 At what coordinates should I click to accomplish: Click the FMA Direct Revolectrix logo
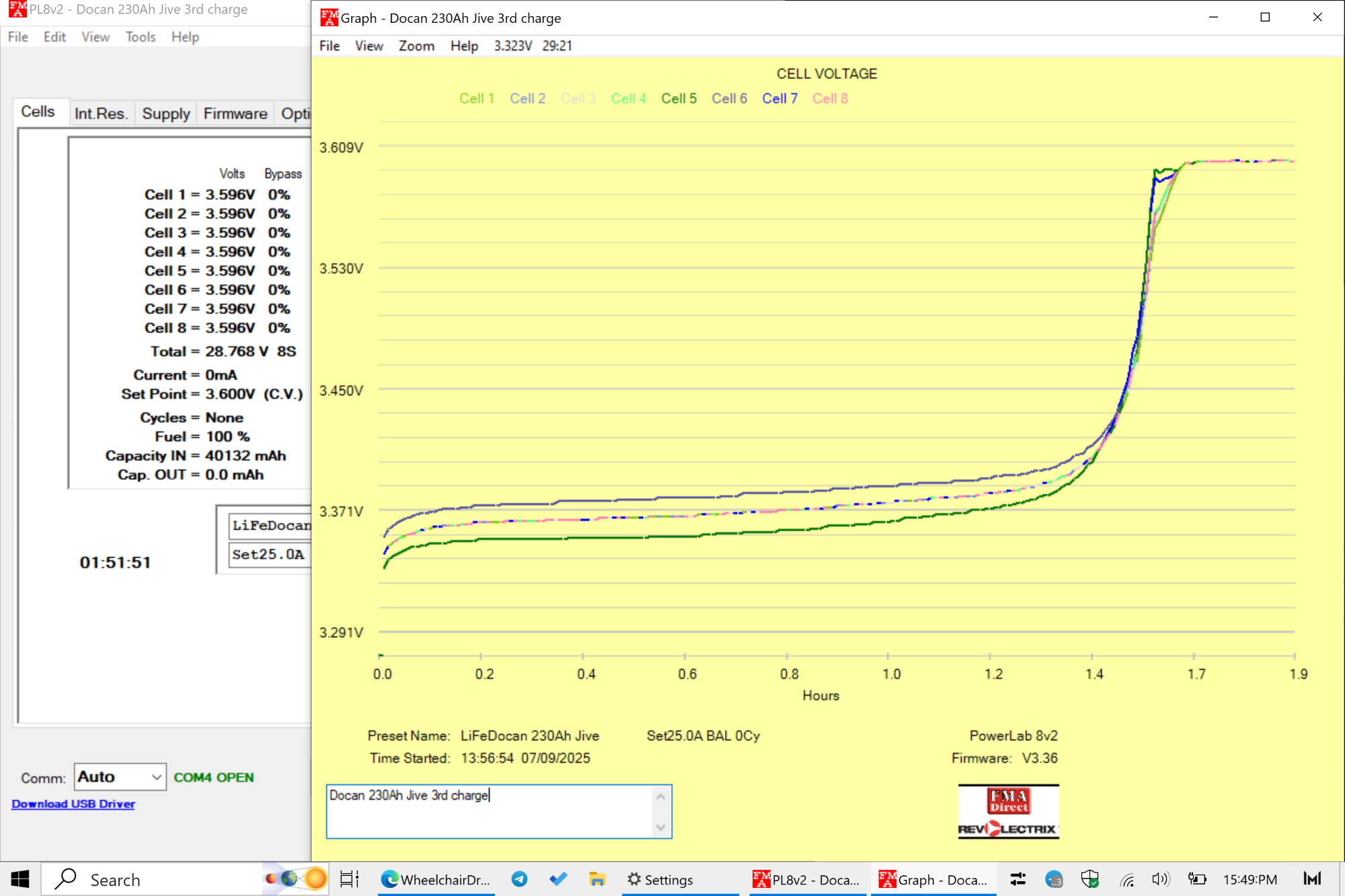point(1007,812)
